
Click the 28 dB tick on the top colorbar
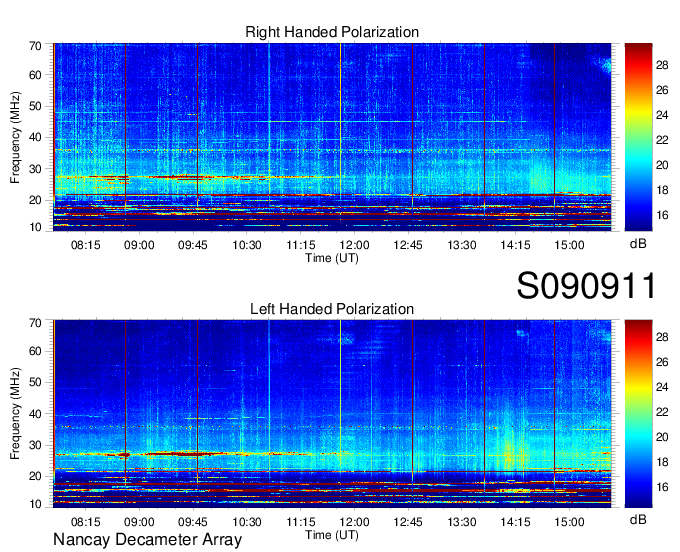coord(662,65)
